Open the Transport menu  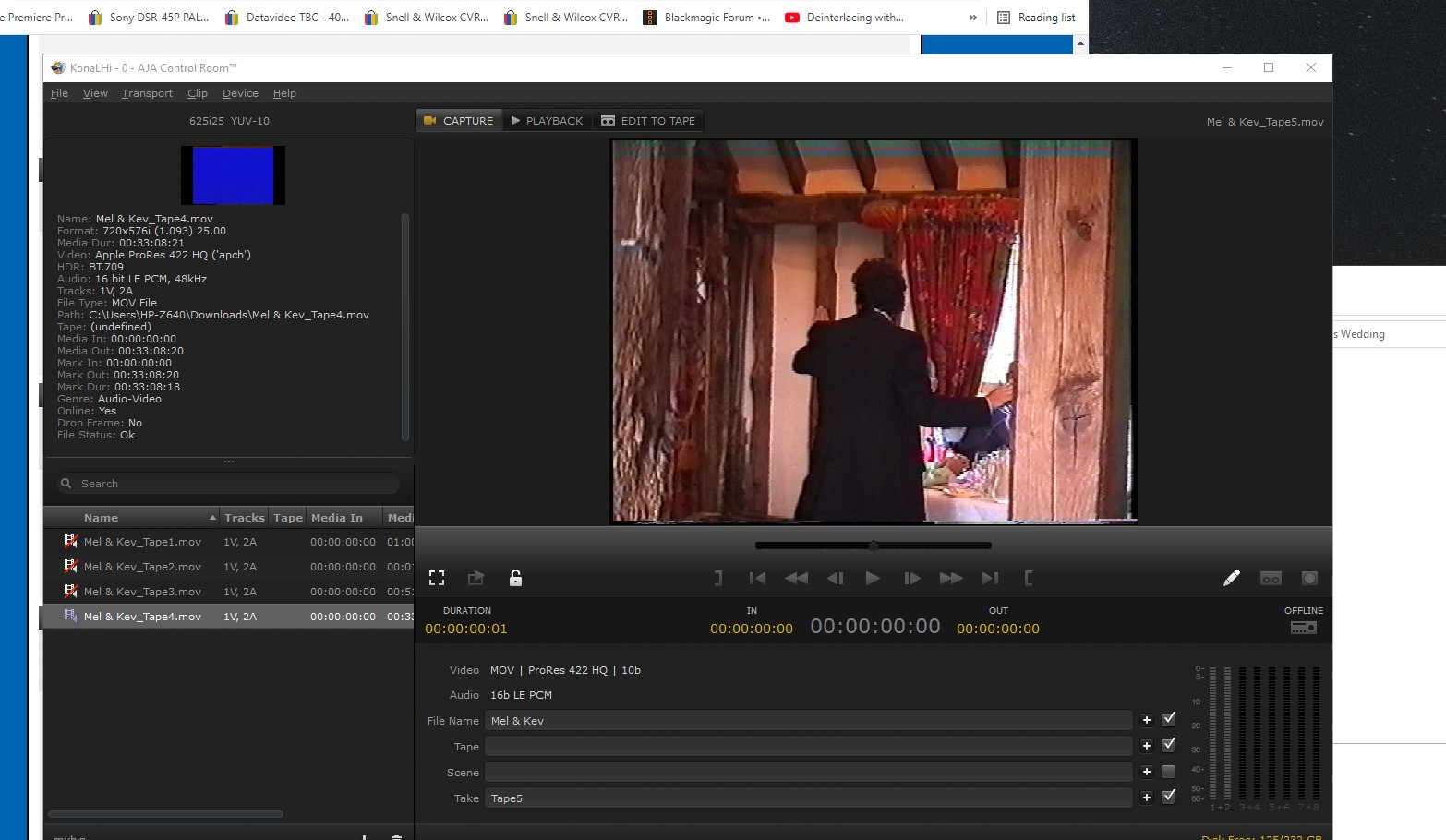click(147, 93)
